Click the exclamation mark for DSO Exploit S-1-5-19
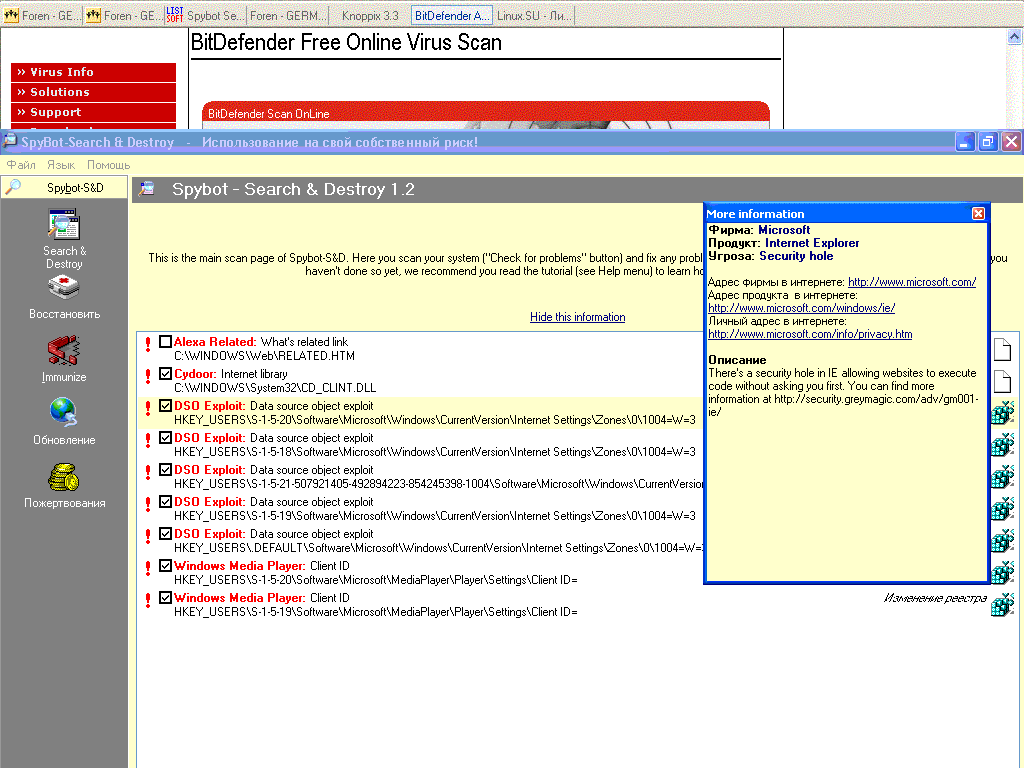Screen dimensions: 1024x768 point(148,504)
